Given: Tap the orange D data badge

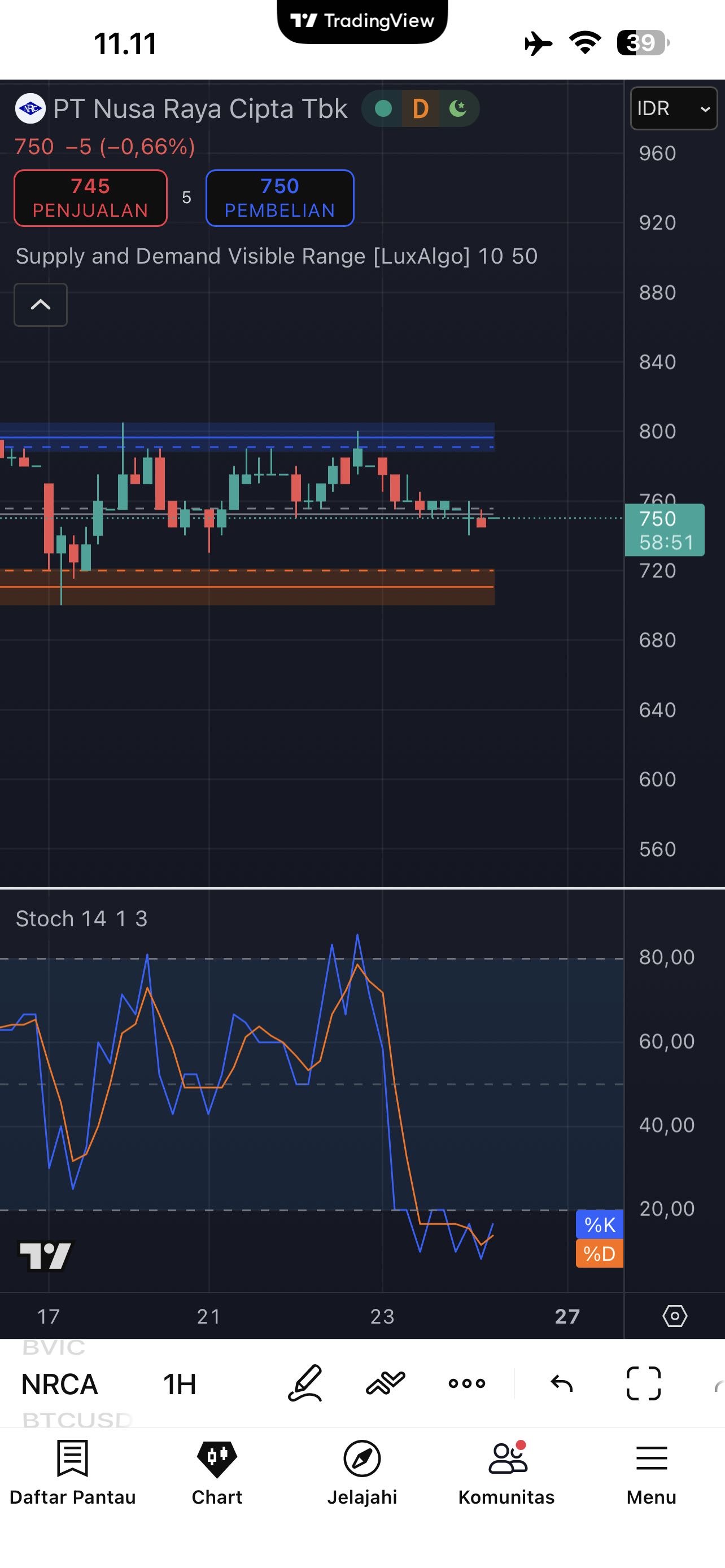Looking at the screenshot, I should point(421,109).
